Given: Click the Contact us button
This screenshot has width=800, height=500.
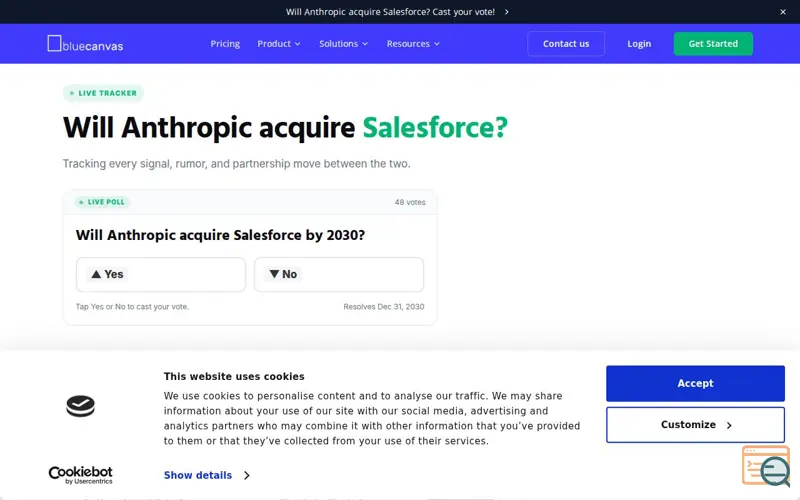Looking at the screenshot, I should point(566,44).
